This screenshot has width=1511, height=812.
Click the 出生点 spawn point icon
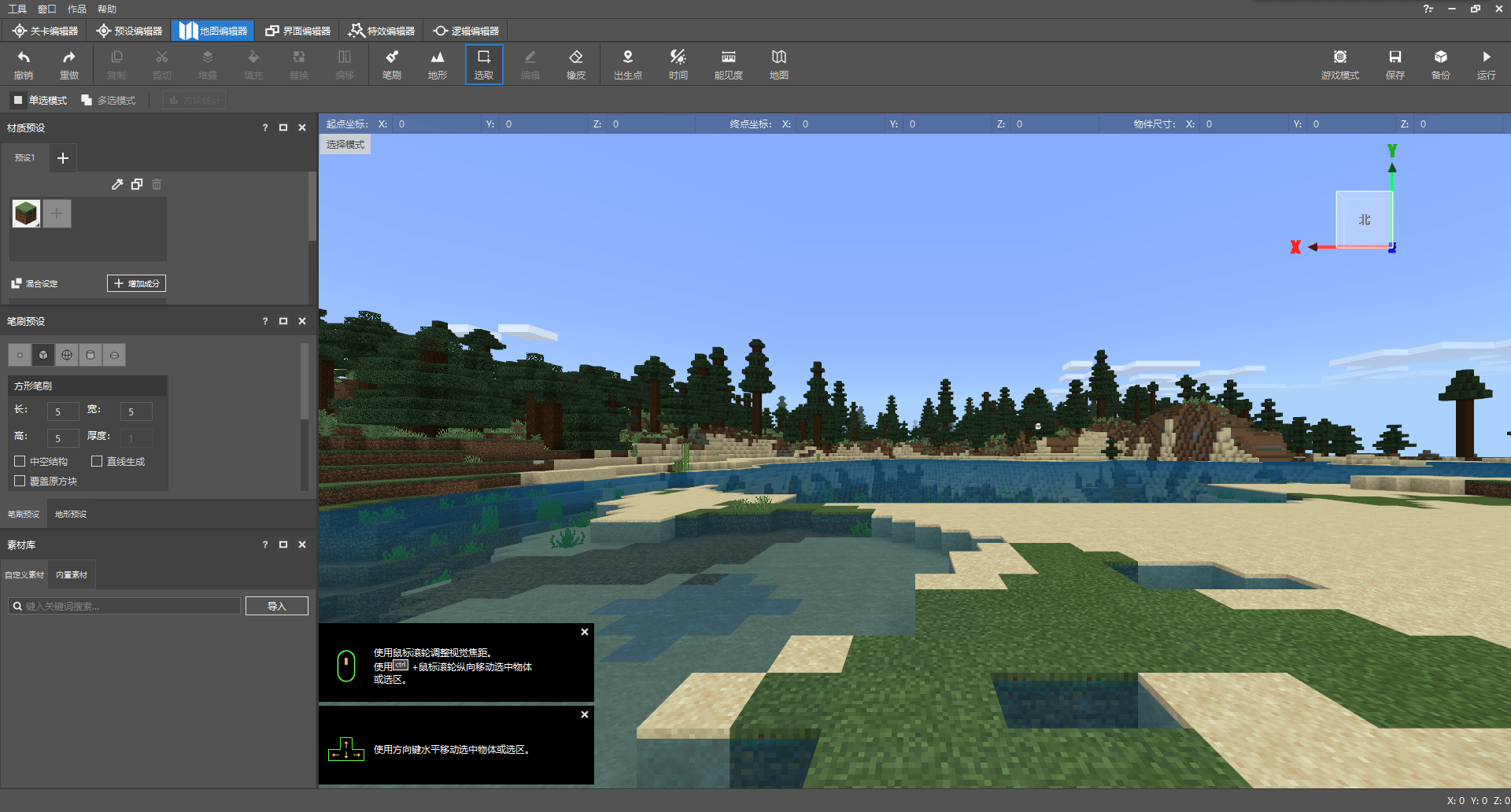627,64
